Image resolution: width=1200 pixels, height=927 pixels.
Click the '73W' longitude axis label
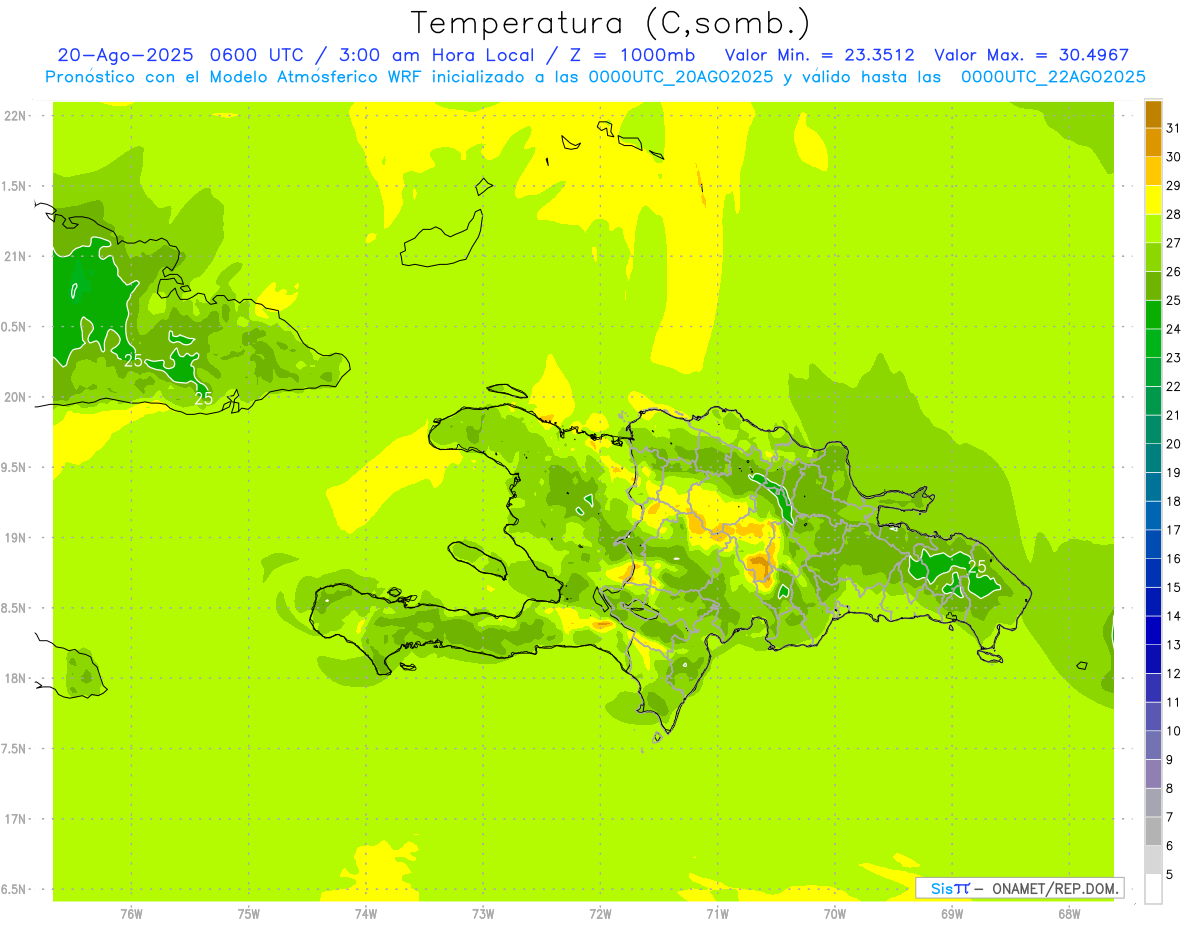tap(483, 914)
